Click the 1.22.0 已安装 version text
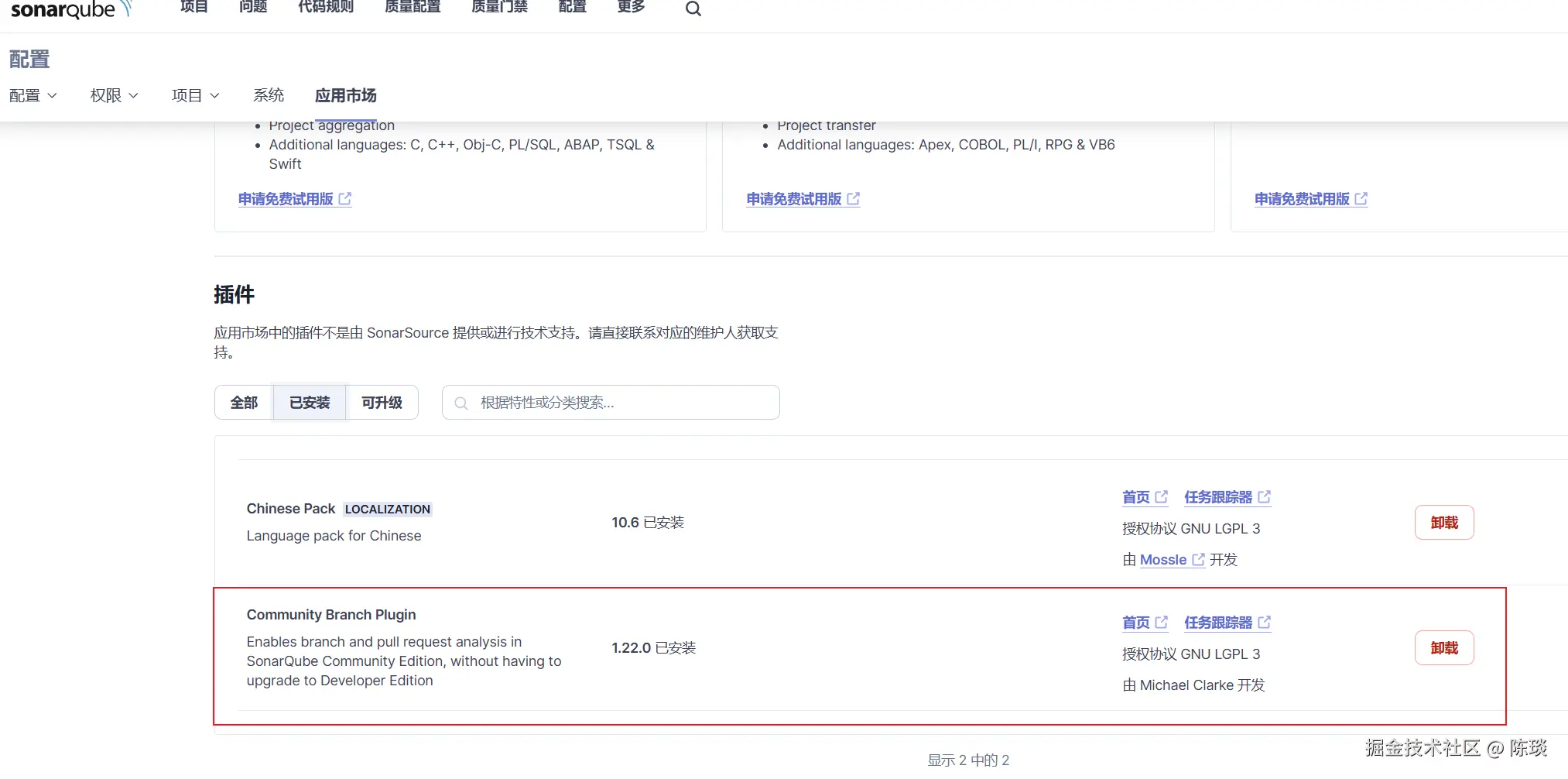Viewport: 1568px width, 779px height. tap(654, 648)
